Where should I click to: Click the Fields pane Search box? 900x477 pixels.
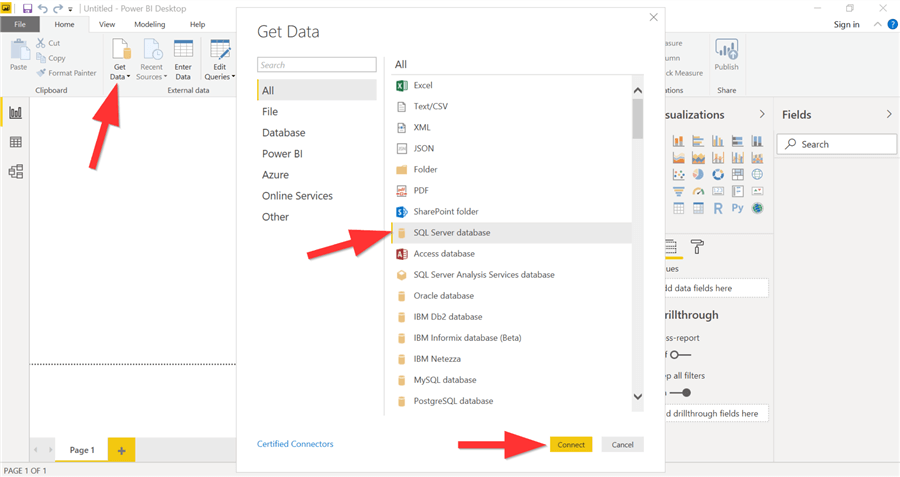click(x=837, y=144)
